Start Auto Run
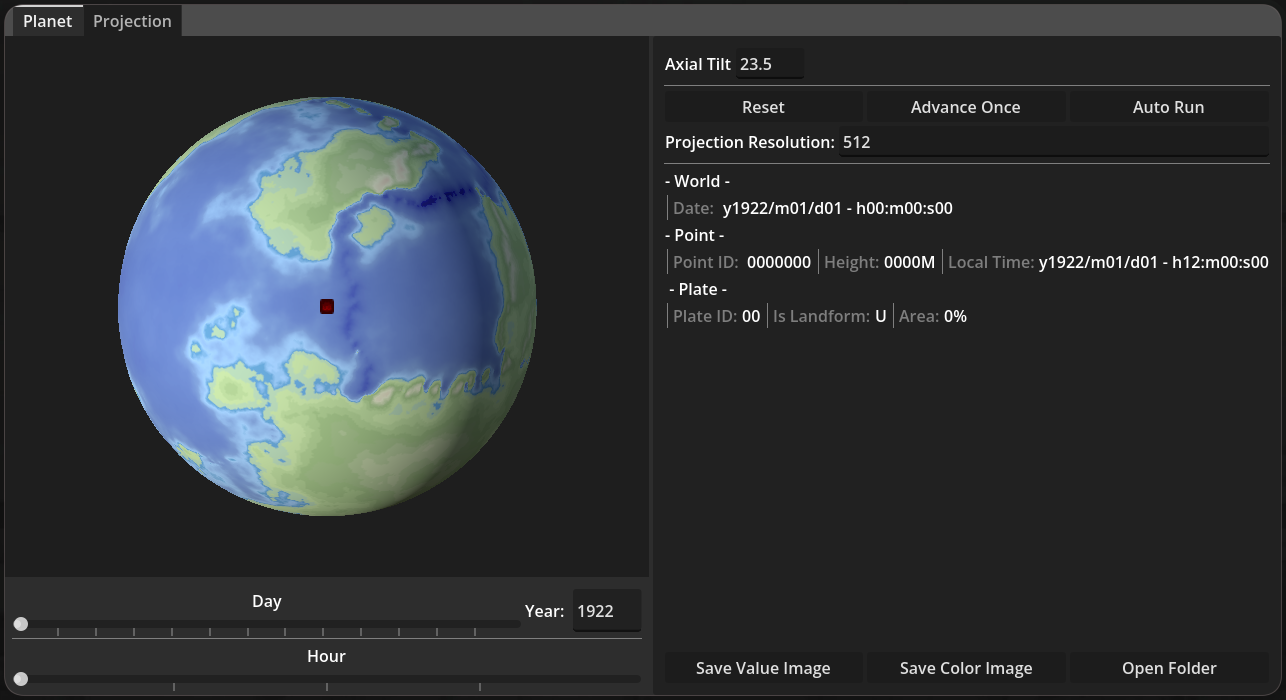 coord(1167,107)
